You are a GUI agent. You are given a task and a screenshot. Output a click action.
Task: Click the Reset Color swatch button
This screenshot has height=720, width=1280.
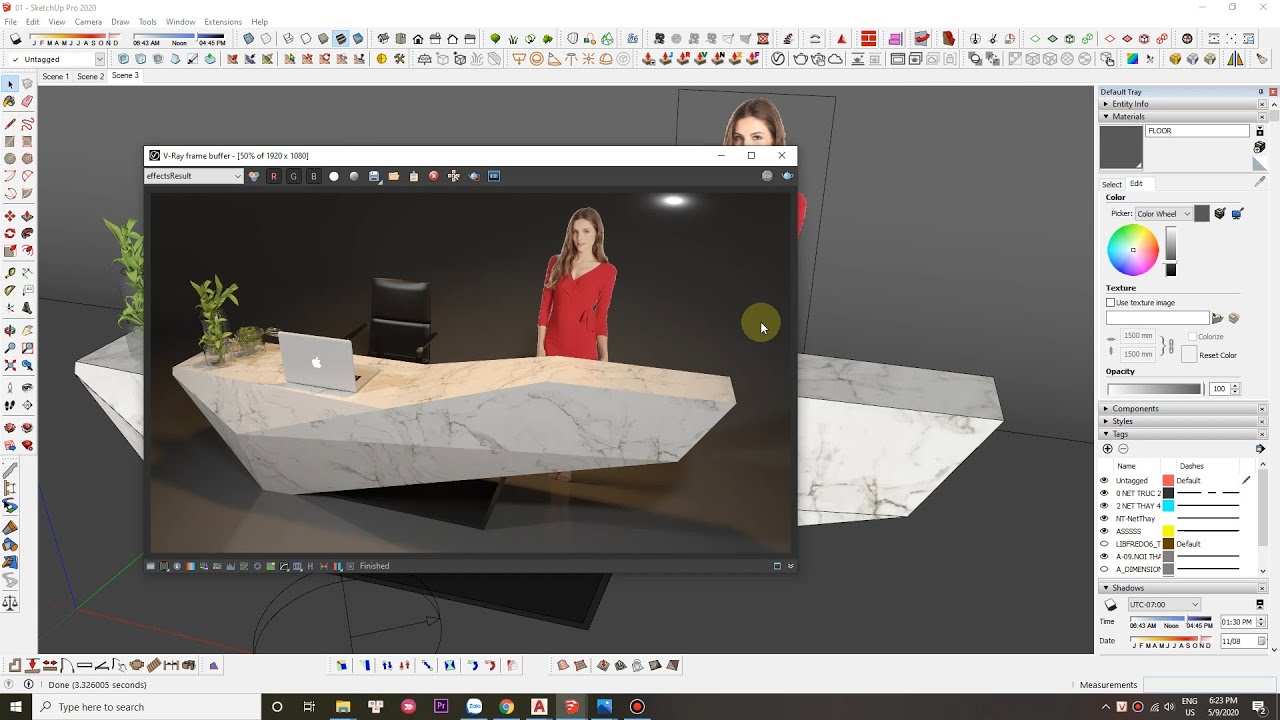point(1188,355)
